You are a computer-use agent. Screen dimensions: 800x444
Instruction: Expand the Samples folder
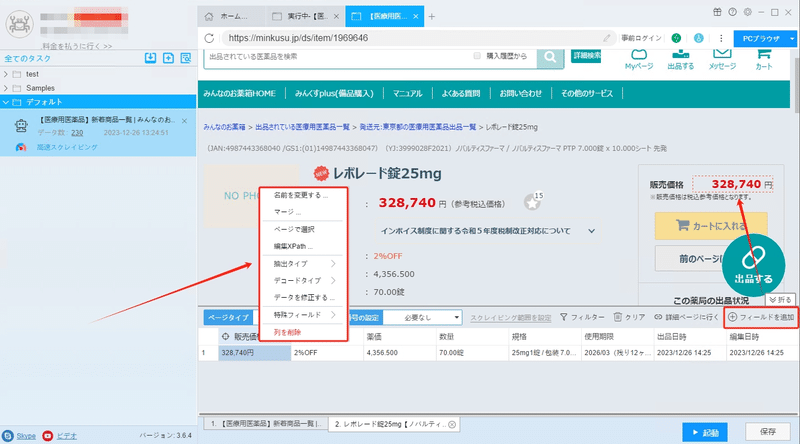coord(6,88)
